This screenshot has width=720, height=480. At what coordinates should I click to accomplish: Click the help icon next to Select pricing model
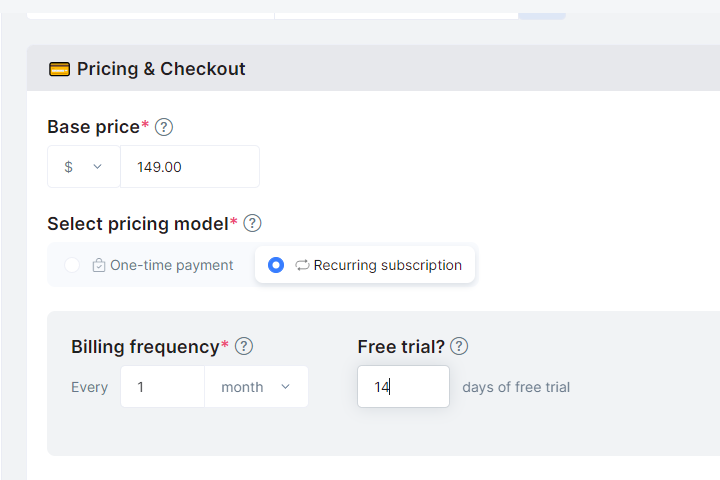(253, 223)
